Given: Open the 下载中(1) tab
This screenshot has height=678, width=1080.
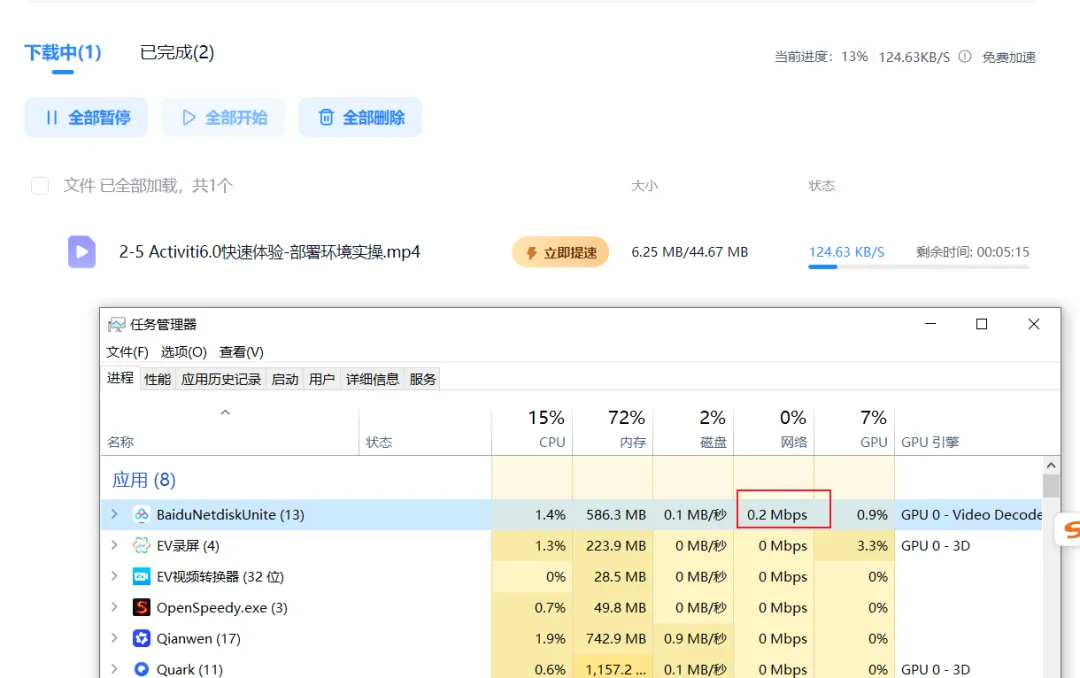Looking at the screenshot, I should tap(63, 52).
